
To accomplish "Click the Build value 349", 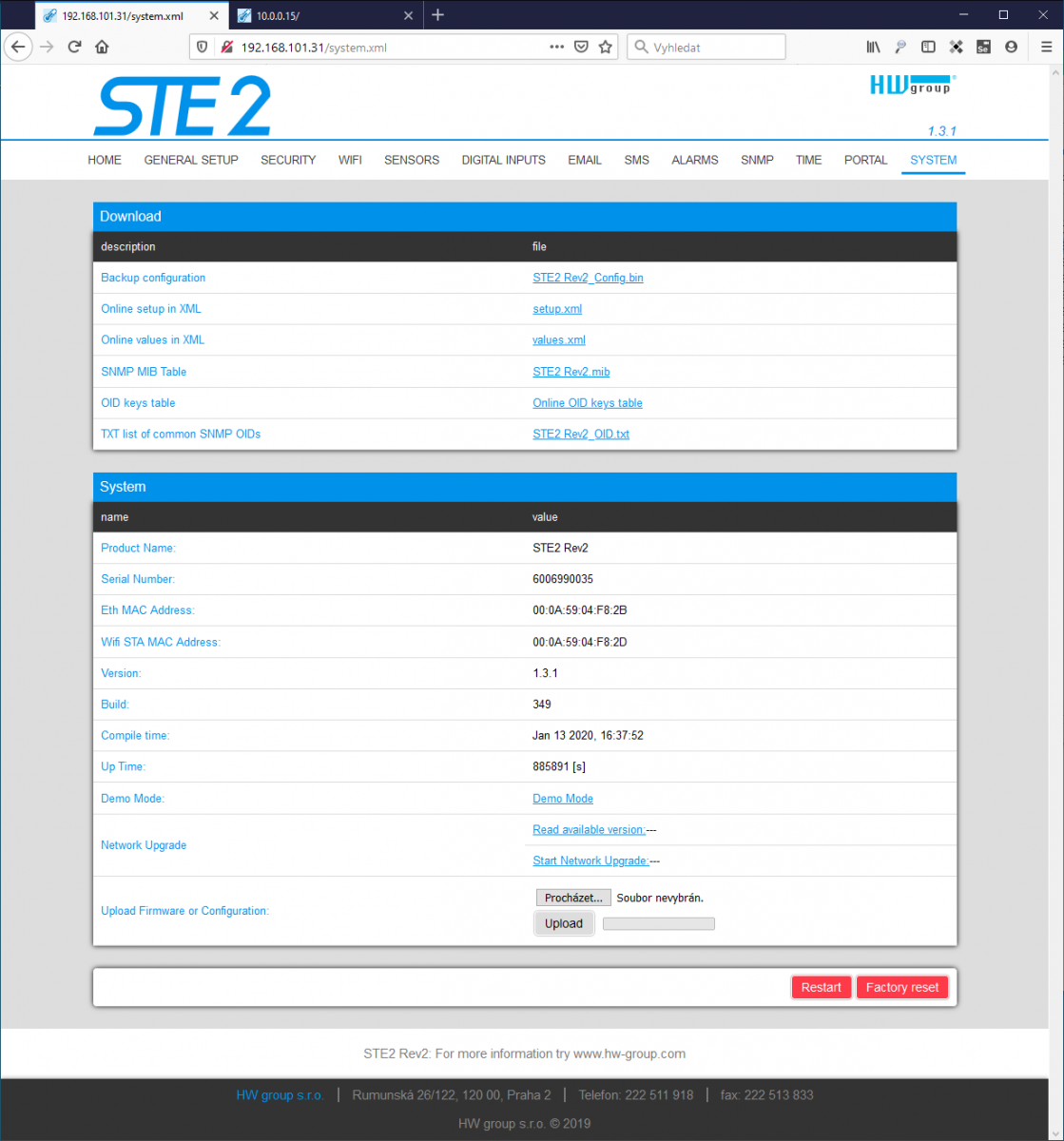I will coord(542,705).
